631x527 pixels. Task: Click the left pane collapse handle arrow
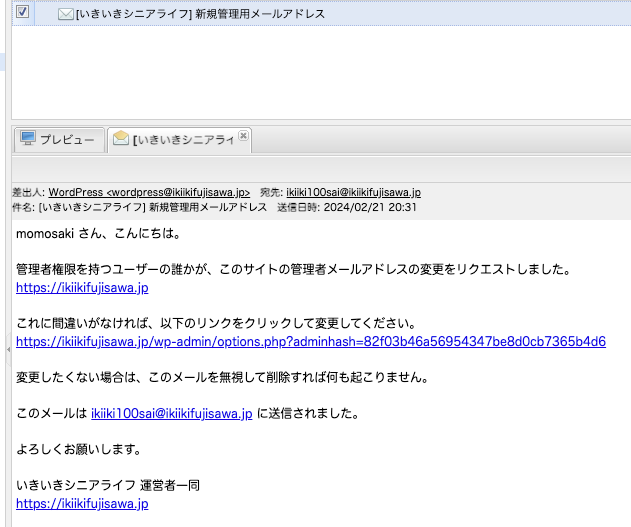(8, 350)
